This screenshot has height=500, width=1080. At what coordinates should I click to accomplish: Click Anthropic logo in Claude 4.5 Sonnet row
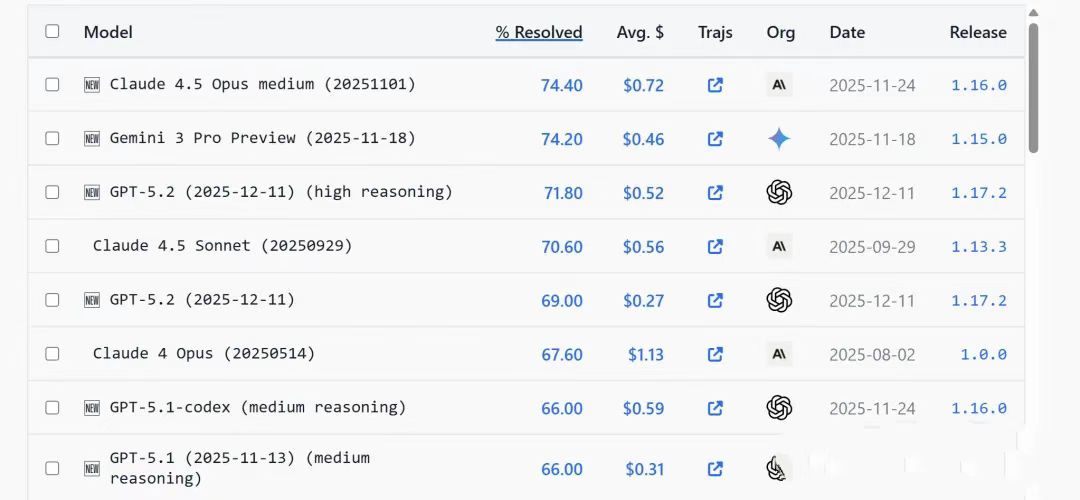[x=779, y=246]
